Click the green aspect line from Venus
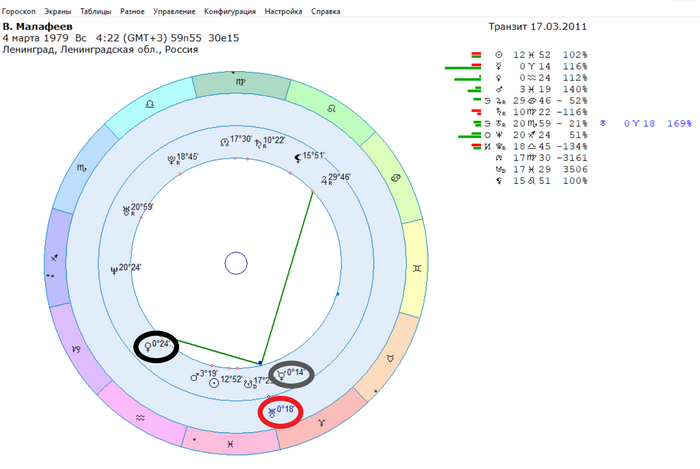 tap(219, 353)
